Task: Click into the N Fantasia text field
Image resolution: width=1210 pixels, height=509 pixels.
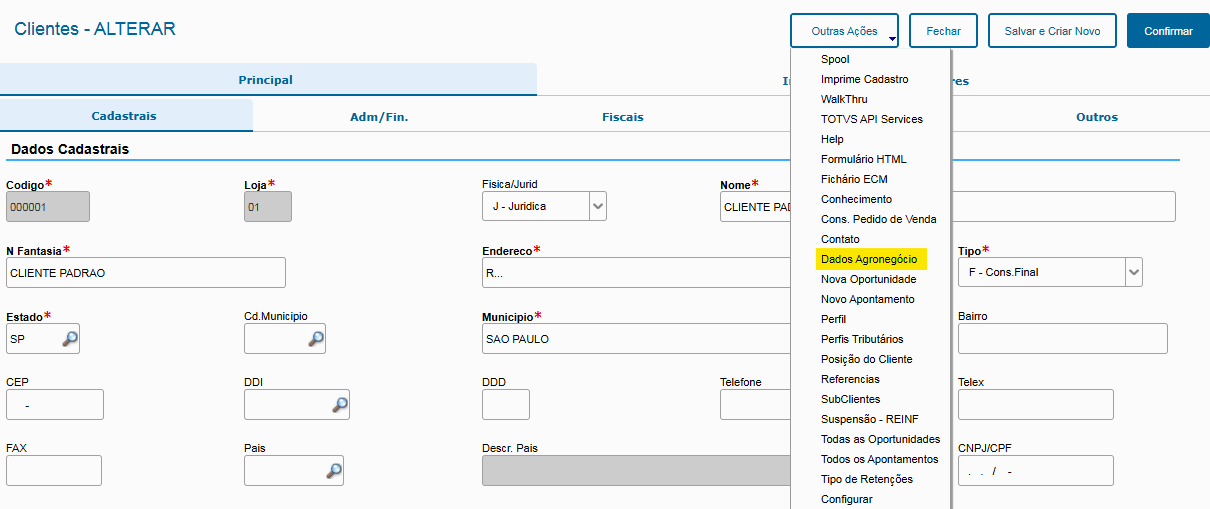Action: 145,273
